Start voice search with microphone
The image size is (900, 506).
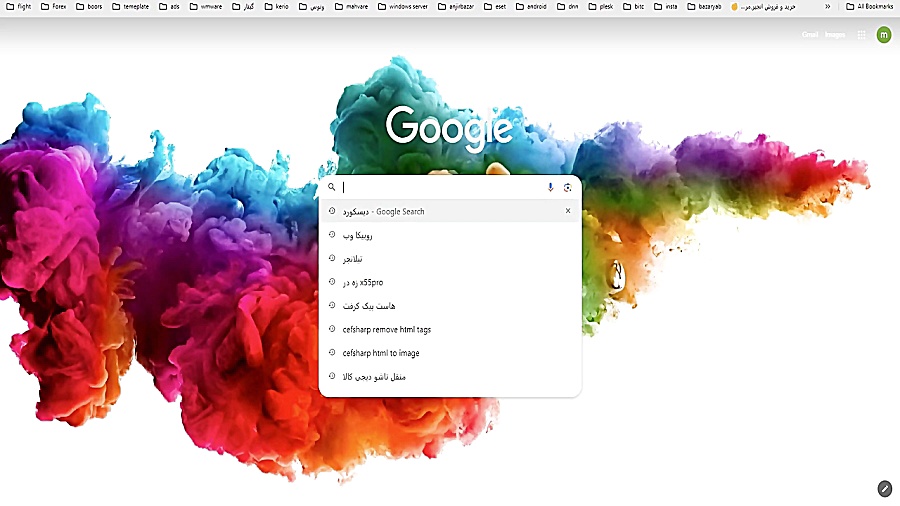pos(550,187)
